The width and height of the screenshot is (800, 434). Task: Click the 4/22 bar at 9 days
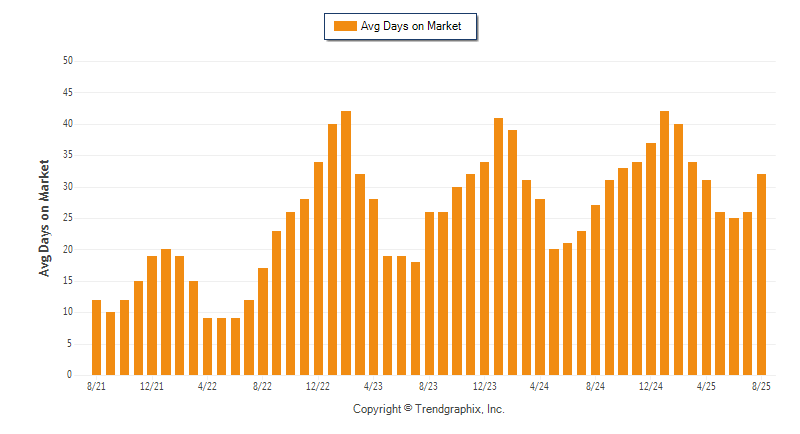click(207, 347)
